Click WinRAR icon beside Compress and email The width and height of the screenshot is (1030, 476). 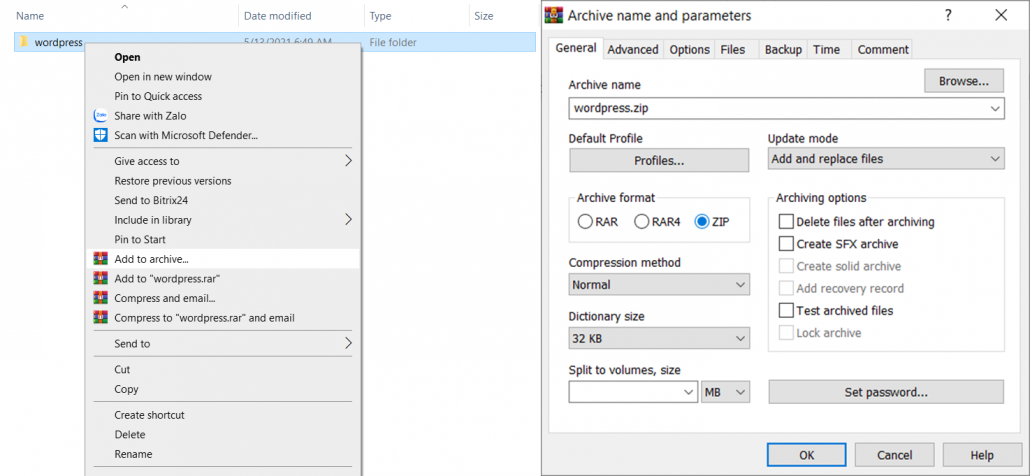[100, 298]
